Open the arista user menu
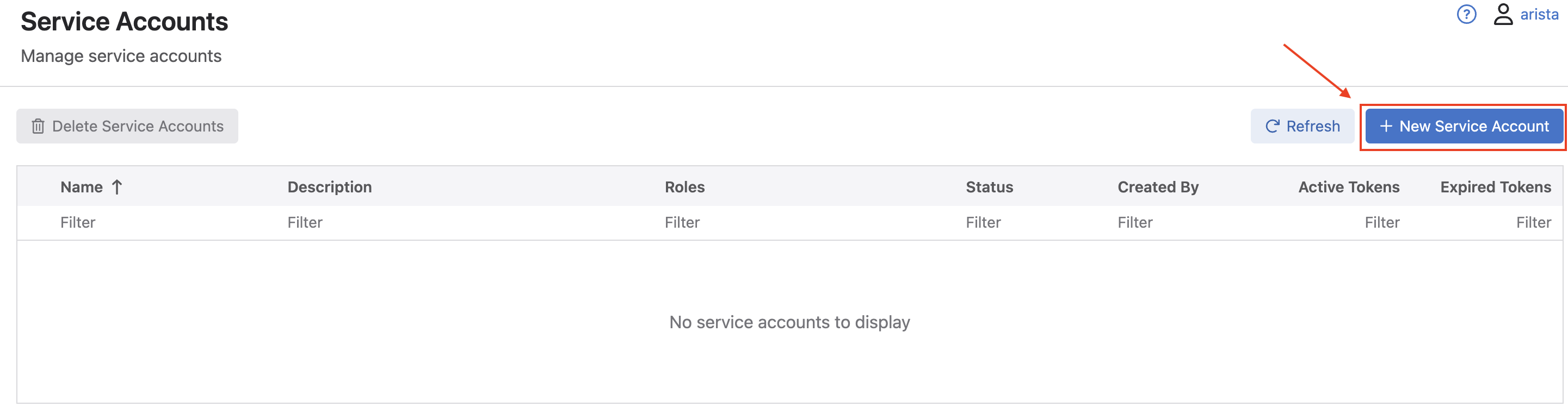This screenshot has width=1568, height=413. coord(1538,14)
